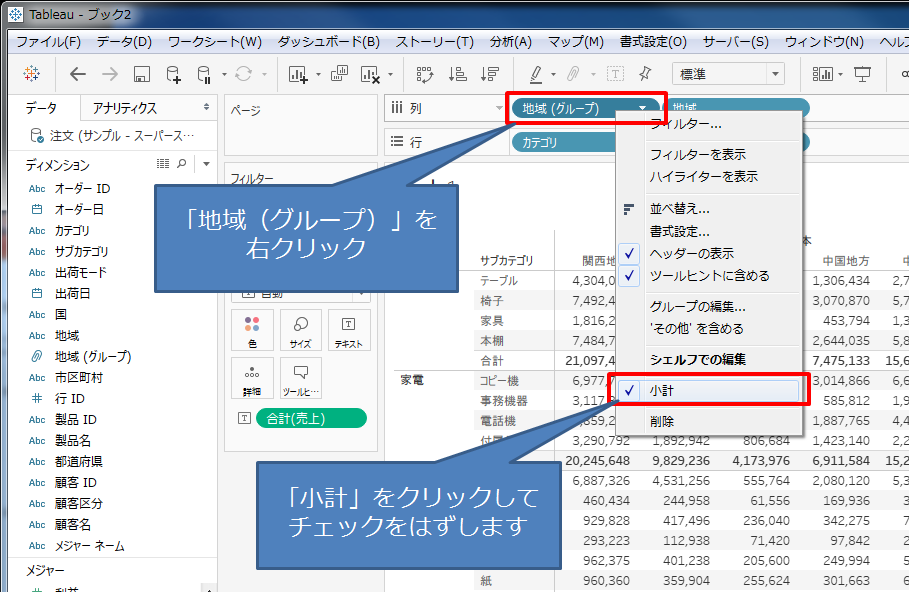Click the undo back arrow
Screen dimensions: 909x592
click(78, 74)
